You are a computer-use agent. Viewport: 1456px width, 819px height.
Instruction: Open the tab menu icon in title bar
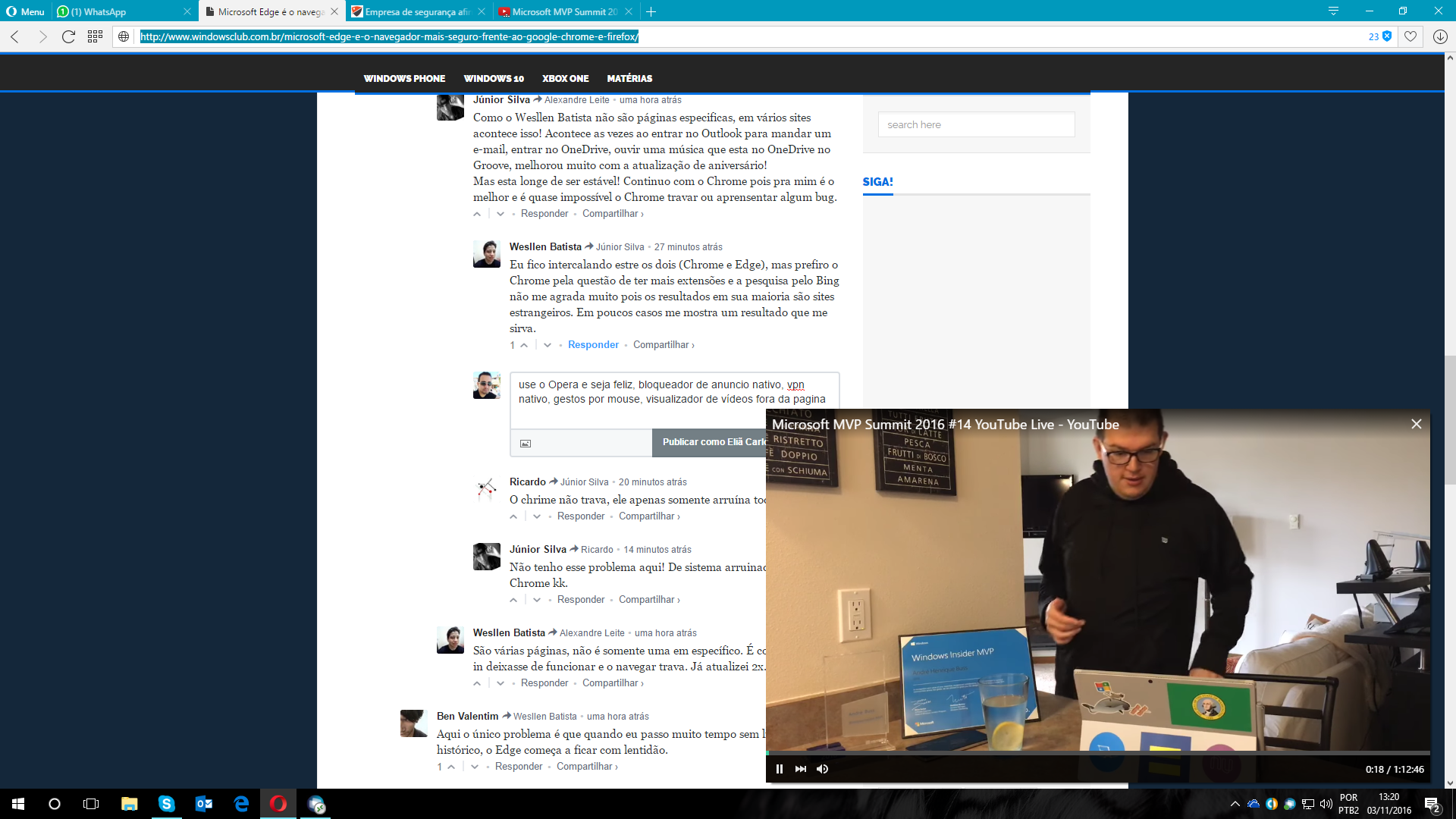click(x=1333, y=11)
